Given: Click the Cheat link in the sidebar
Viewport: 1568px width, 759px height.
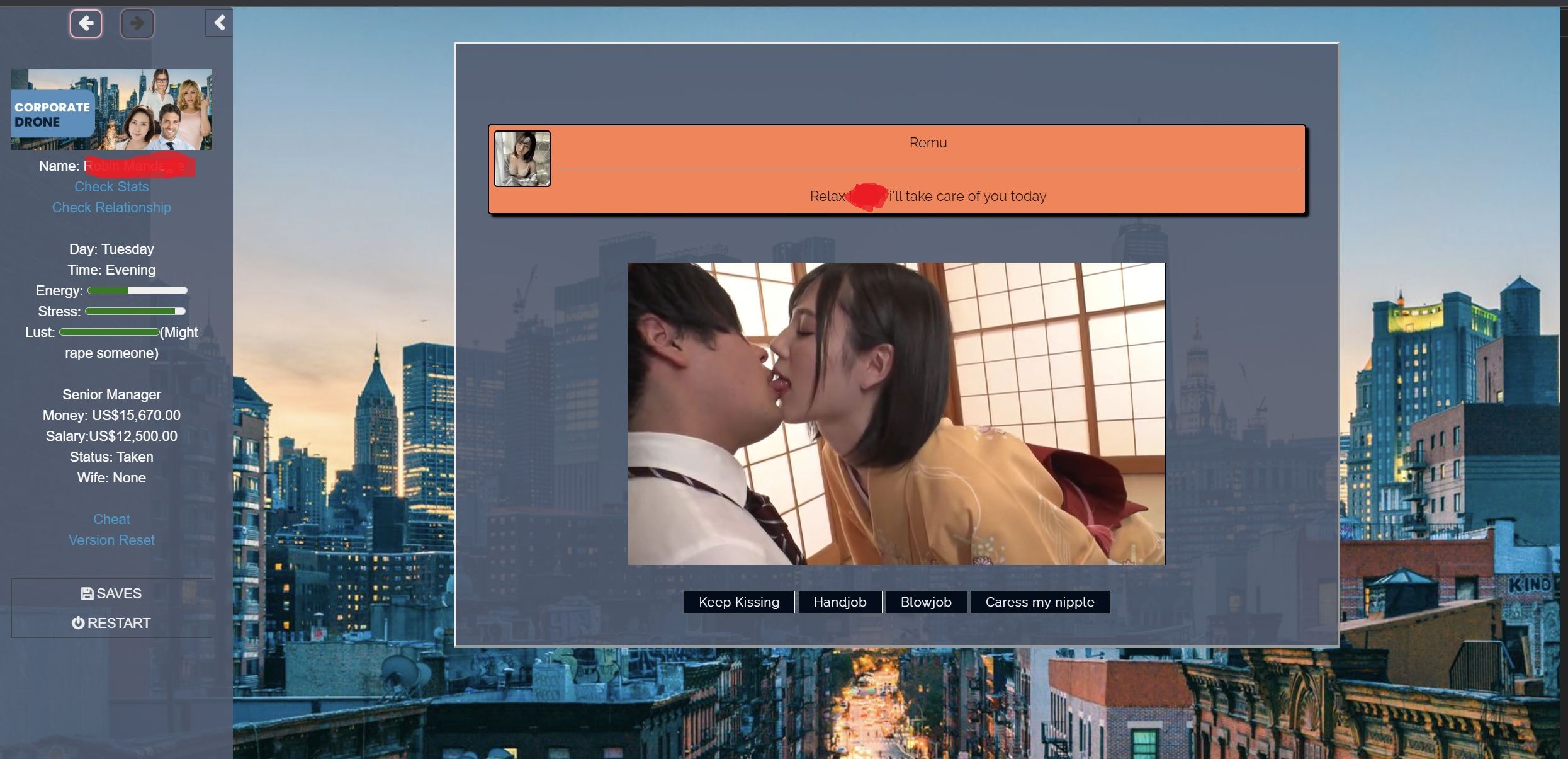Looking at the screenshot, I should point(111,519).
